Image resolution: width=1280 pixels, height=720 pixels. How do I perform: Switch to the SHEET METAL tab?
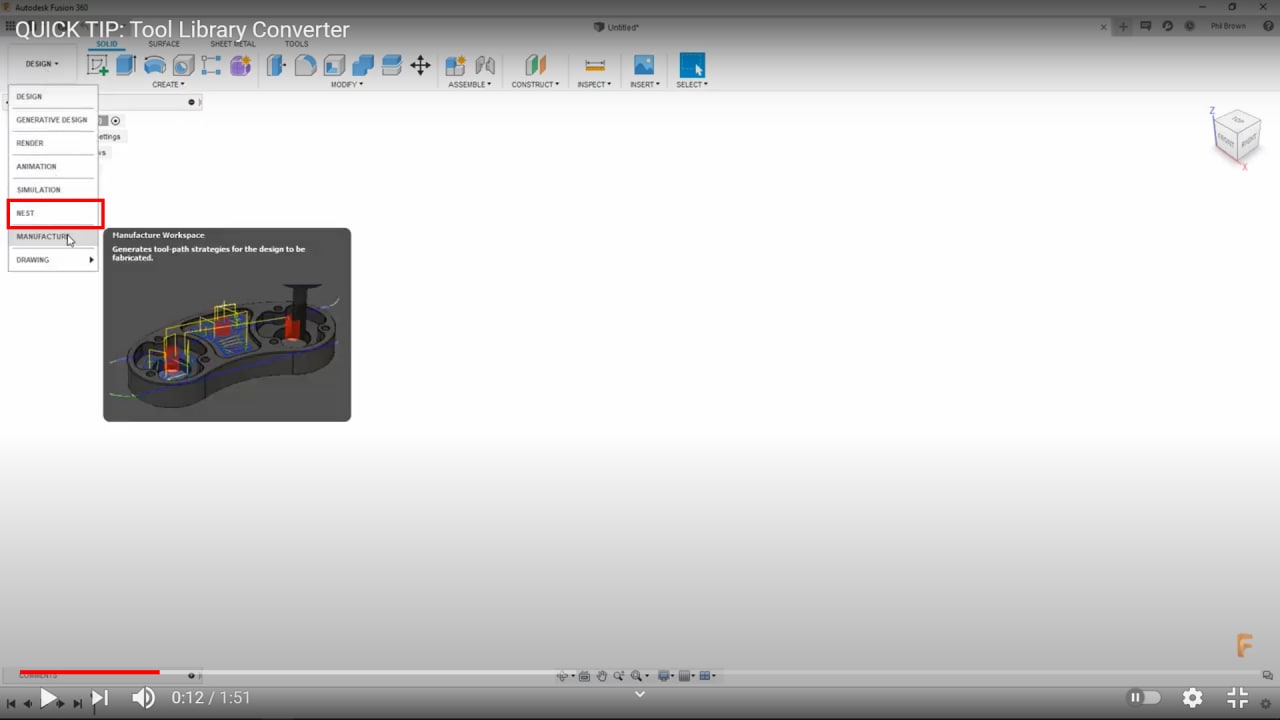[233, 44]
